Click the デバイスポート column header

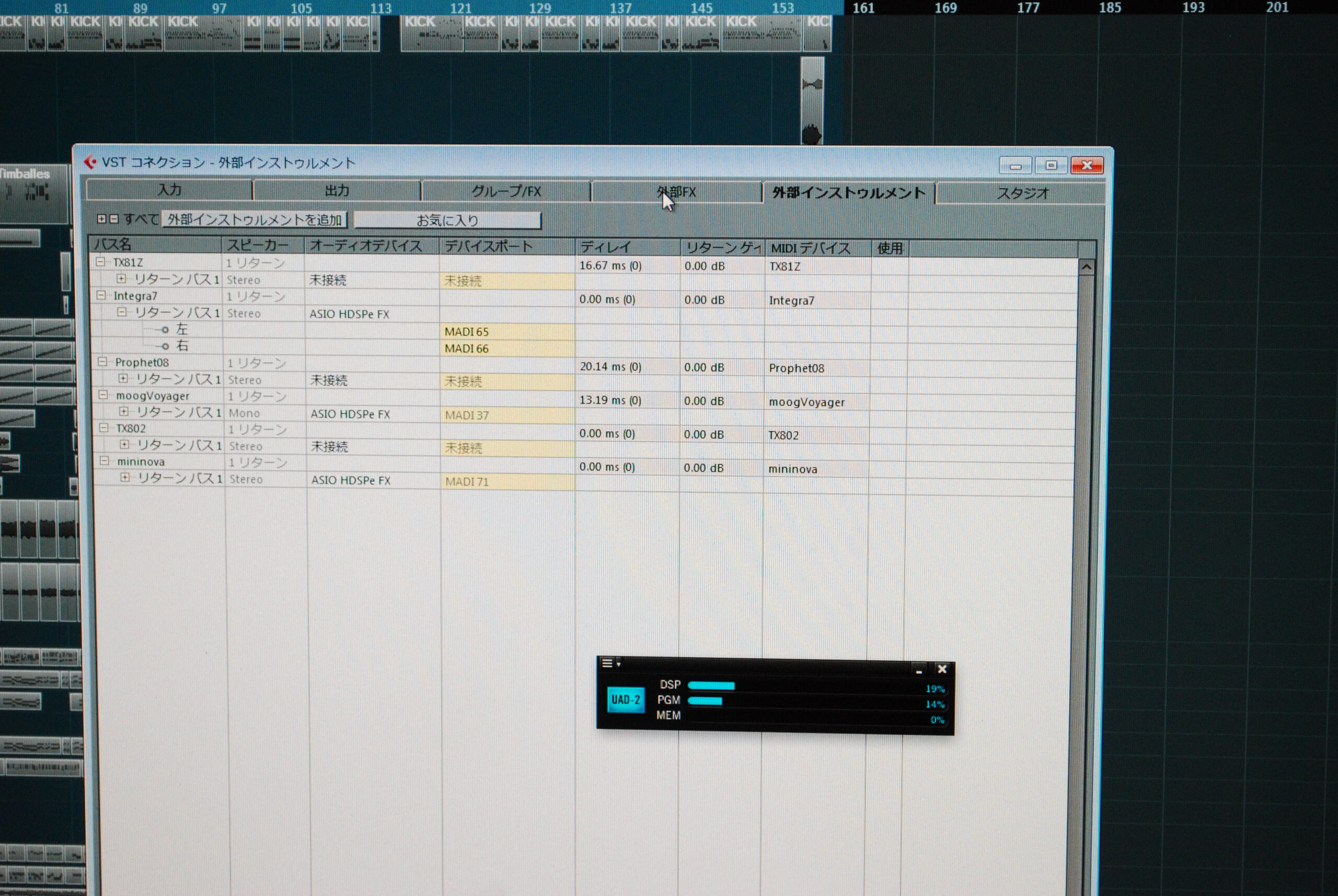coord(507,246)
